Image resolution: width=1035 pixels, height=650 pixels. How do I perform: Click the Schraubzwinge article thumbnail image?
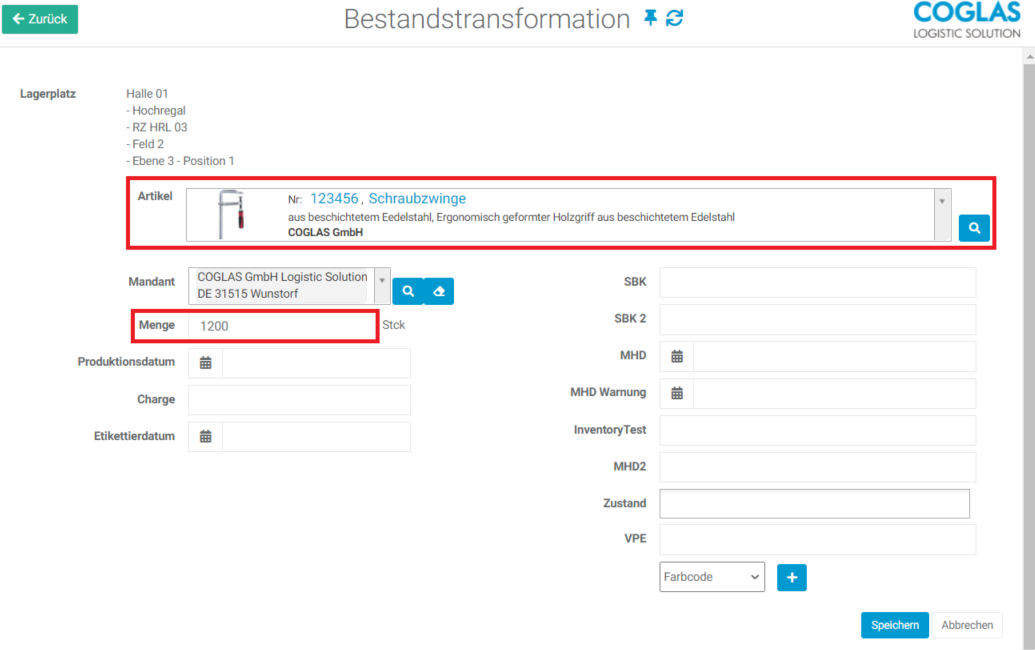click(232, 214)
